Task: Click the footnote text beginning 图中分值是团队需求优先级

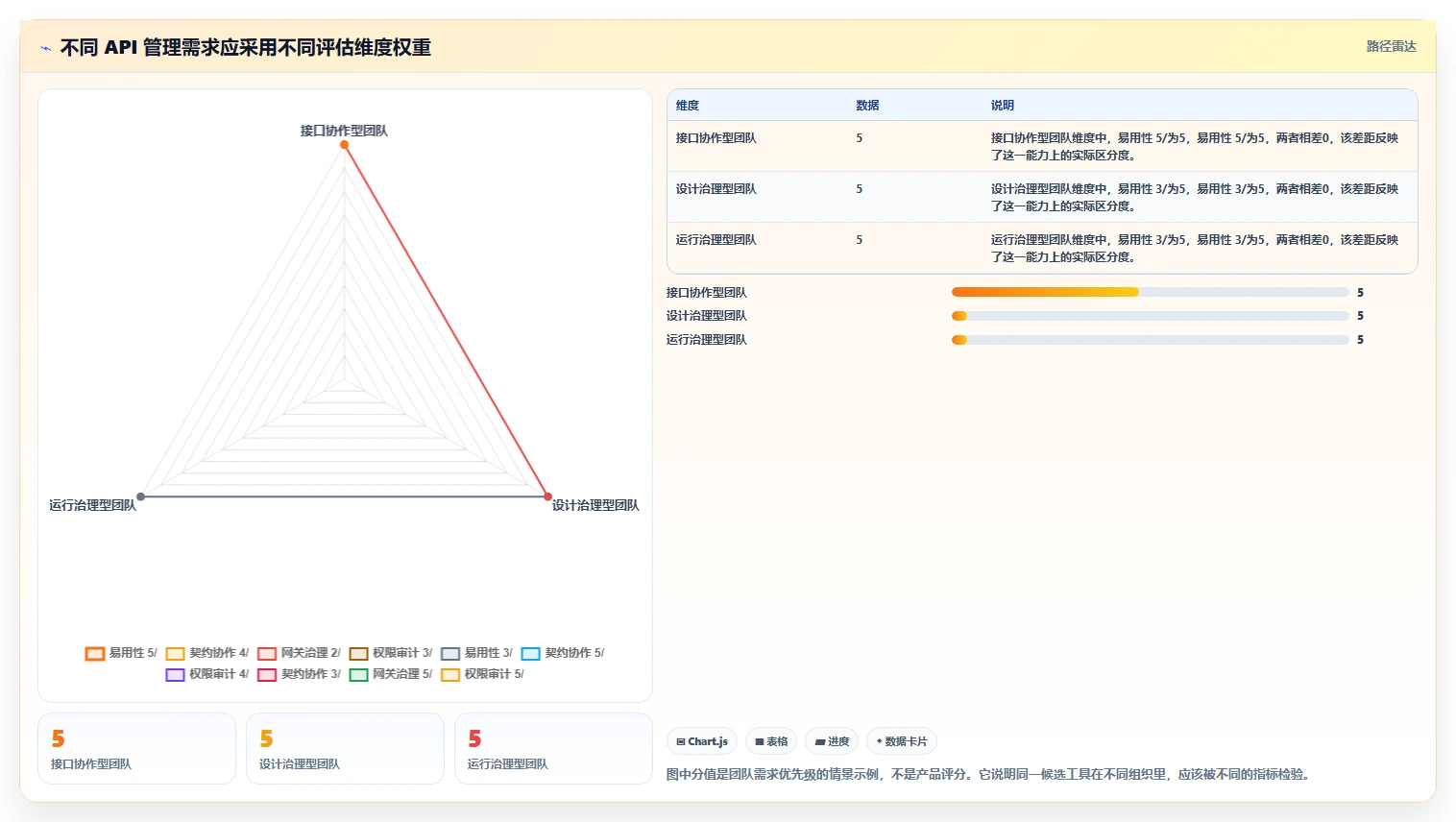Action: tap(988, 774)
